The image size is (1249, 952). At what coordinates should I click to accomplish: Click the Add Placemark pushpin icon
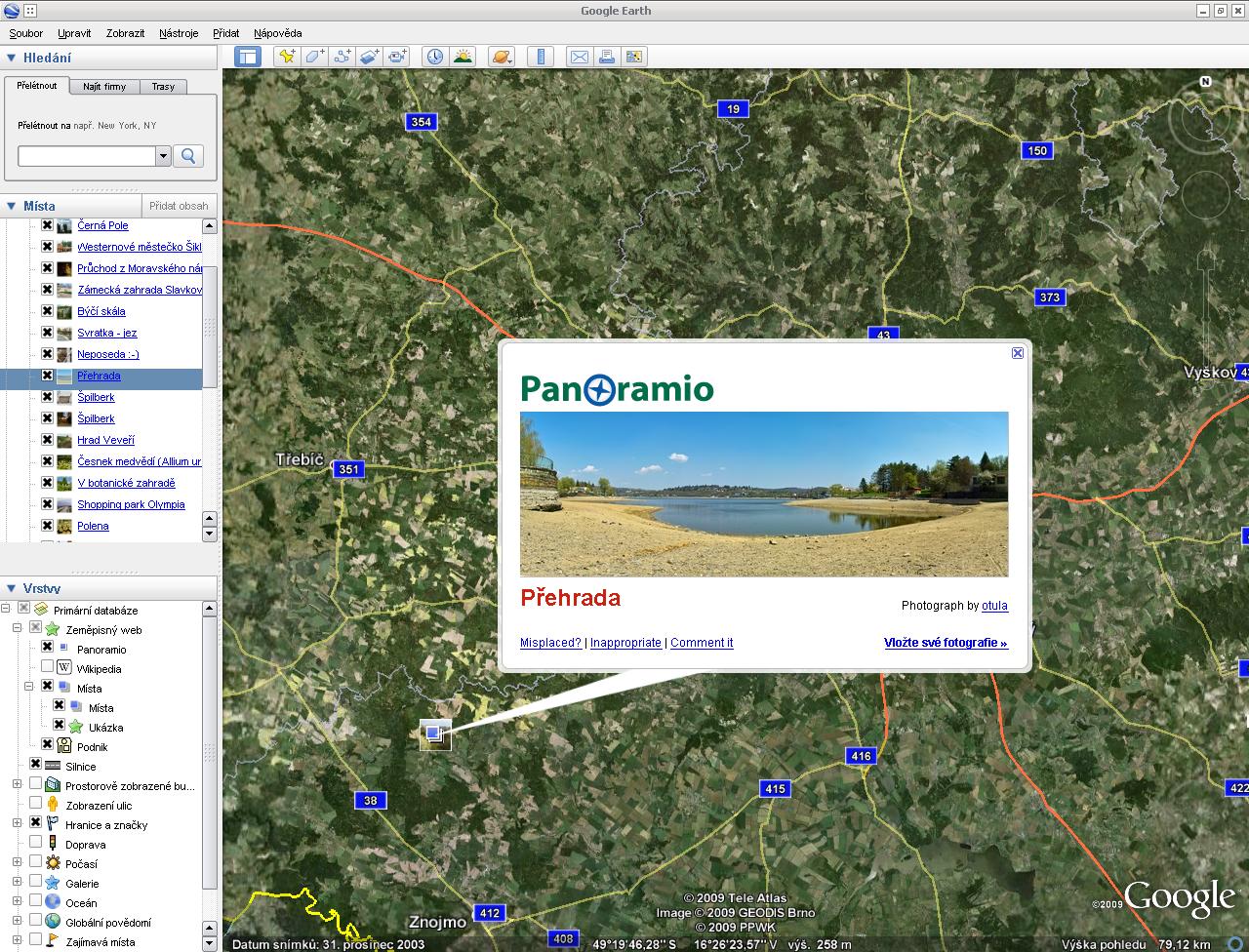[286, 57]
